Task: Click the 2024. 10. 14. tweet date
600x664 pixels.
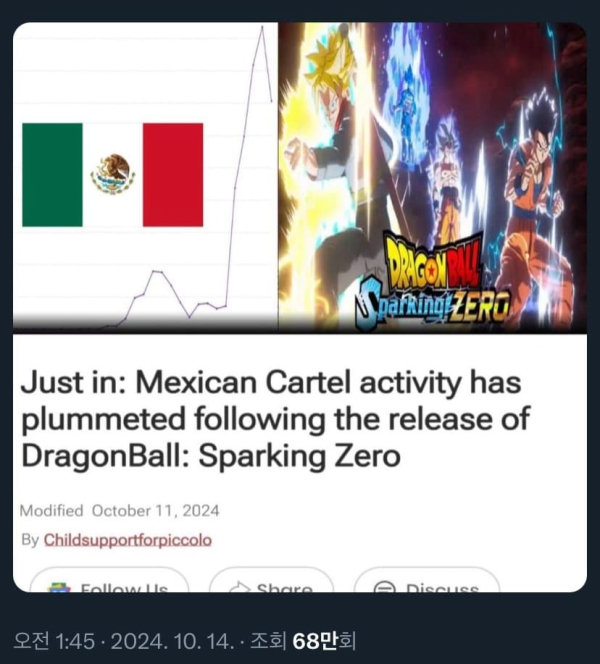Action: 172,641
